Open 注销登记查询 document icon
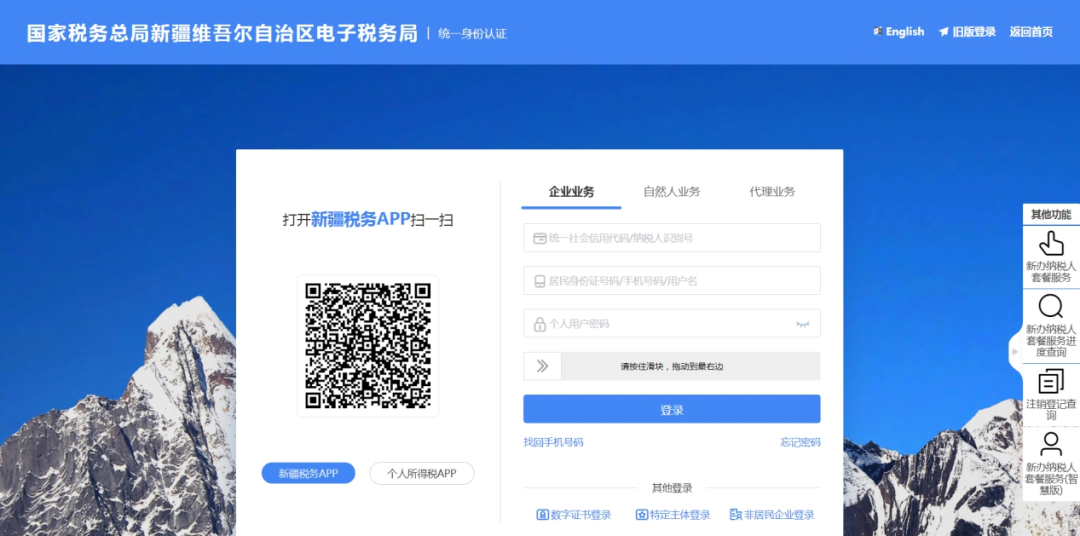1080x536 pixels. tap(1050, 381)
